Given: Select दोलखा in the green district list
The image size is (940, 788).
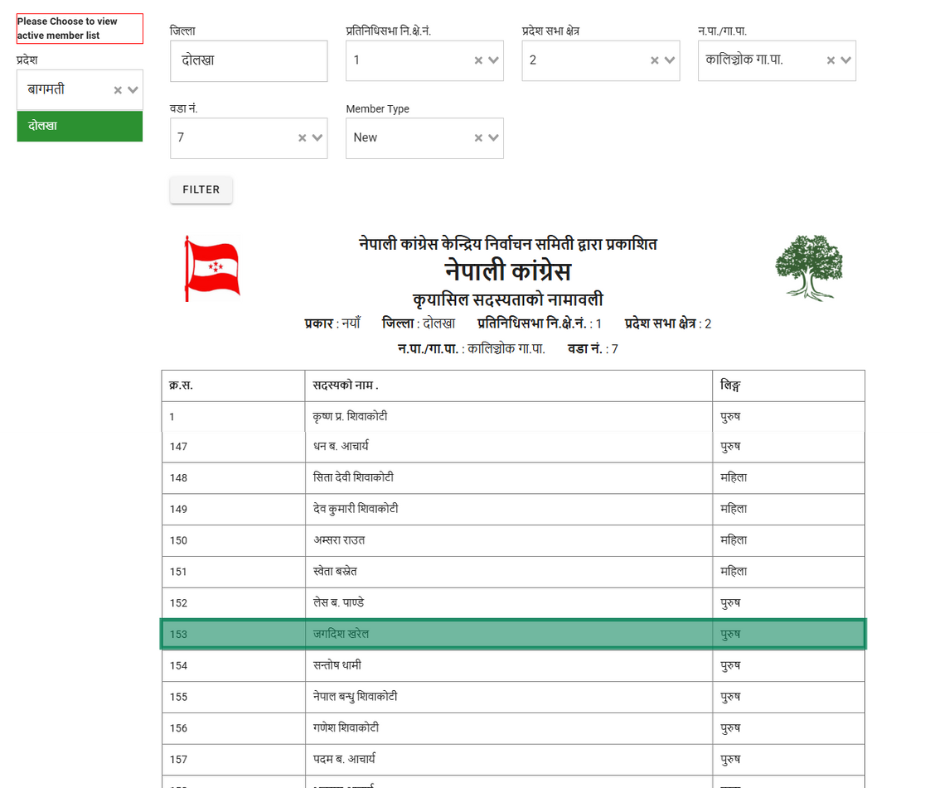Looking at the screenshot, I should point(79,126).
